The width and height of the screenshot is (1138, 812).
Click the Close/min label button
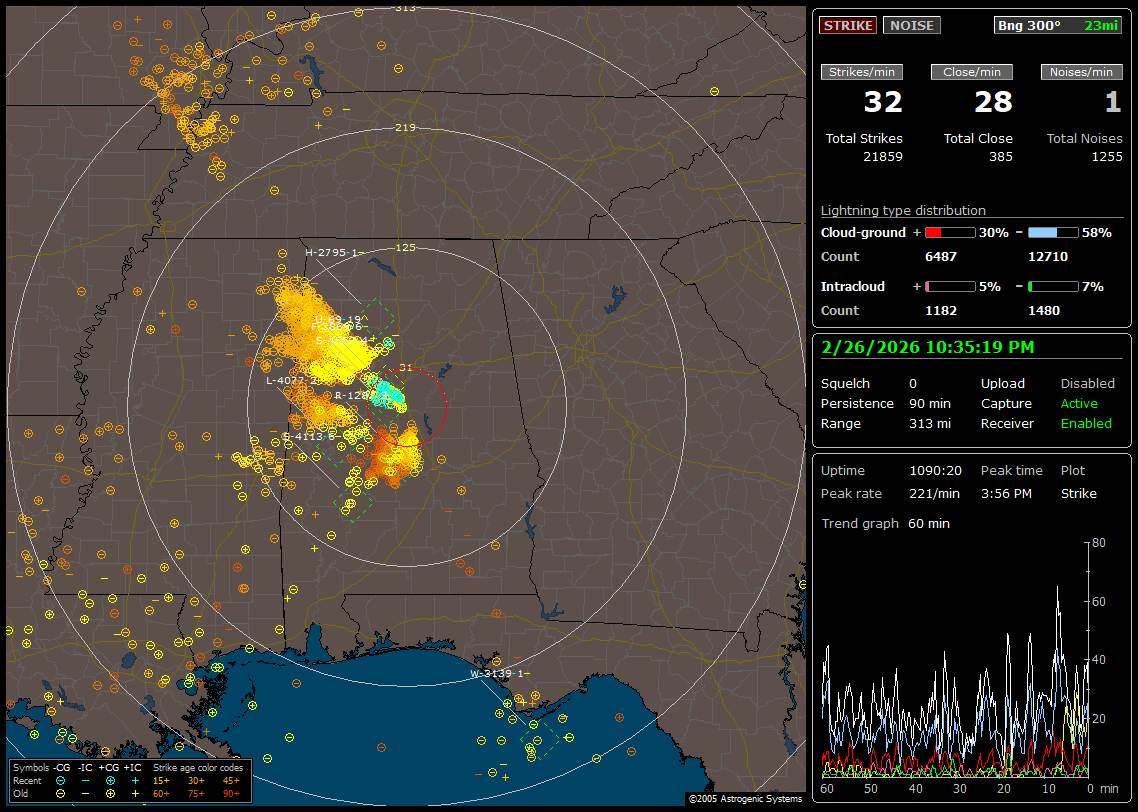[x=972, y=72]
